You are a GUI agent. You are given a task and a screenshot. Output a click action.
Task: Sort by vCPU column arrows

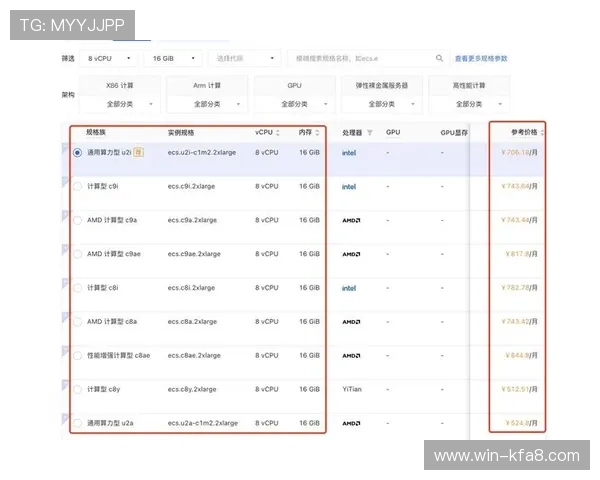point(278,132)
